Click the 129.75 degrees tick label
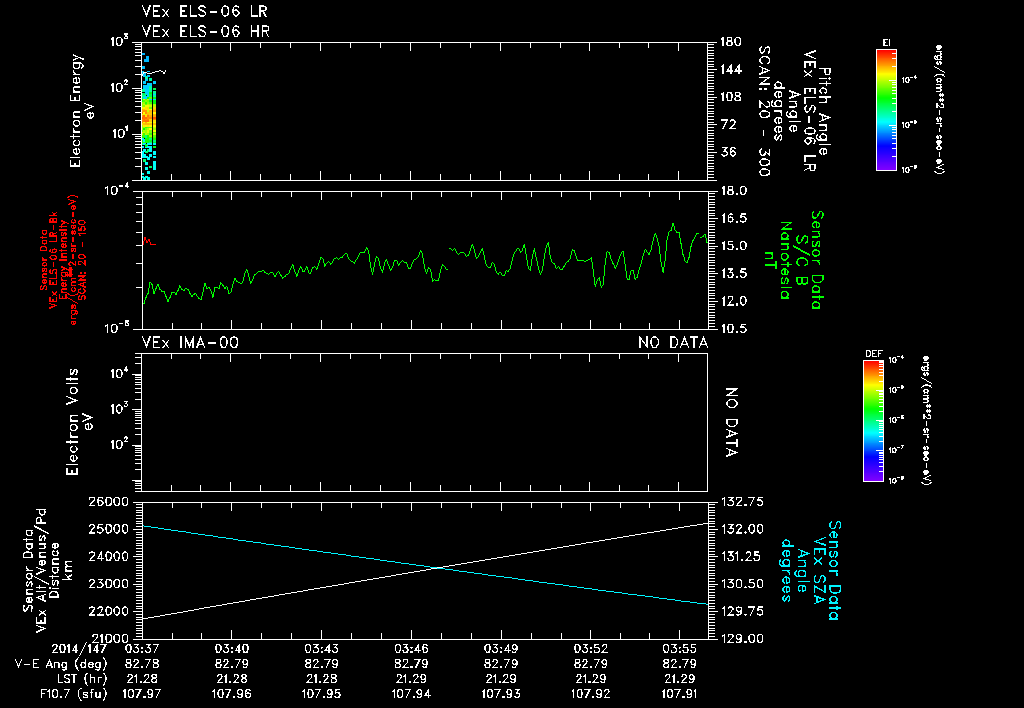 coord(741,611)
